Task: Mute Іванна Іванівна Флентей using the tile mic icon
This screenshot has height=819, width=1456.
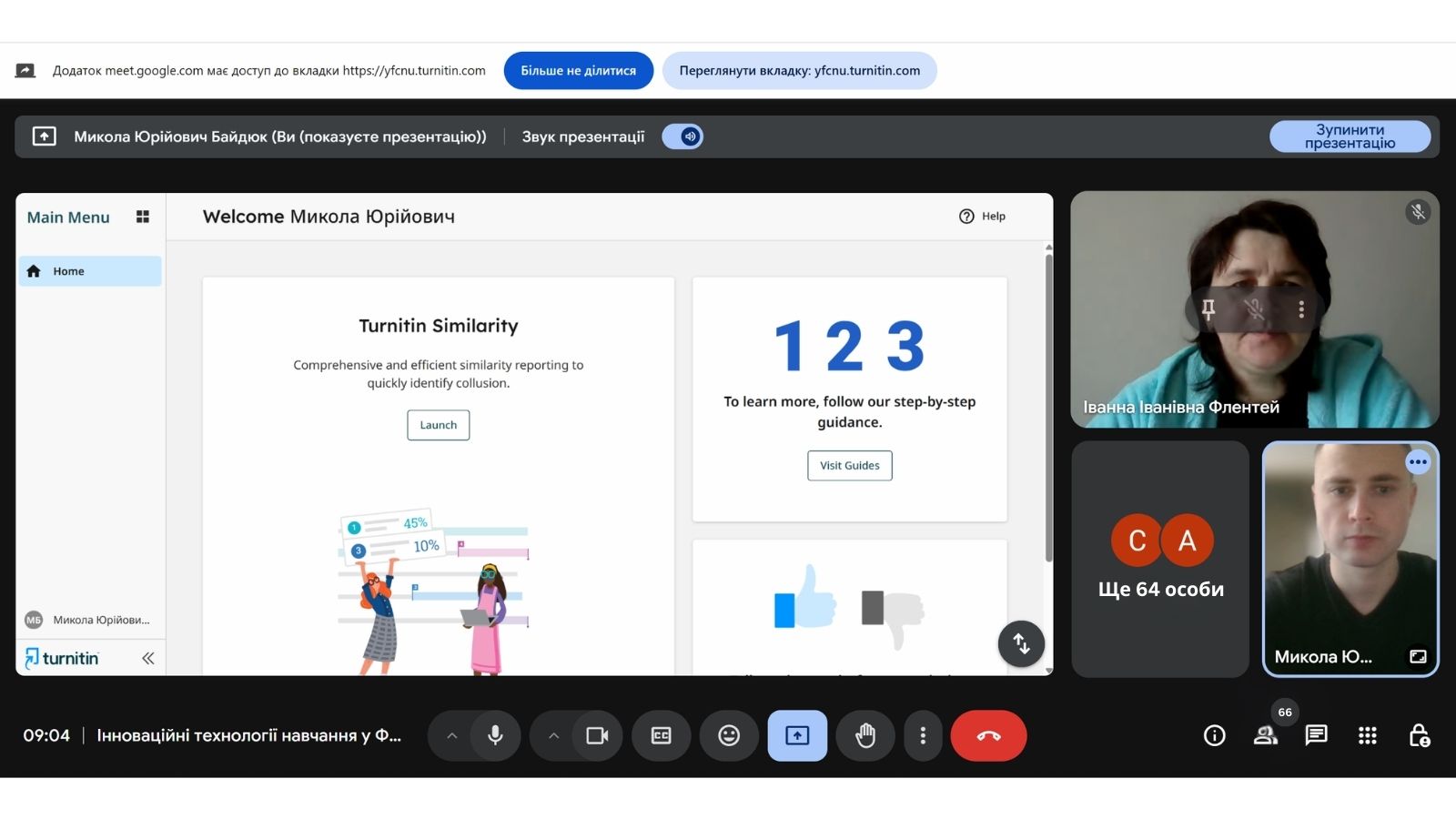Action: click(1255, 309)
